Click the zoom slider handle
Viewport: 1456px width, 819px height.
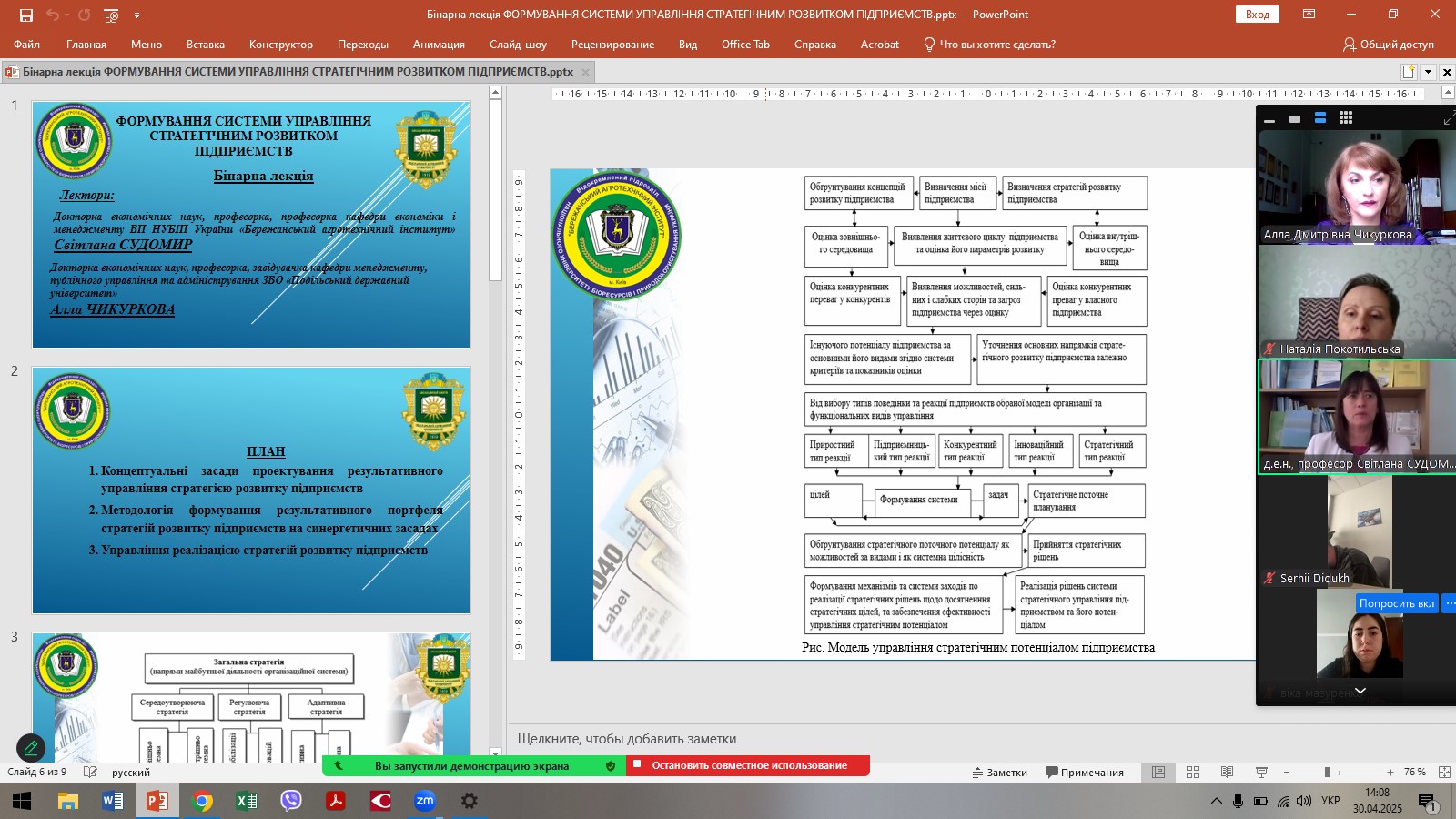1327,772
